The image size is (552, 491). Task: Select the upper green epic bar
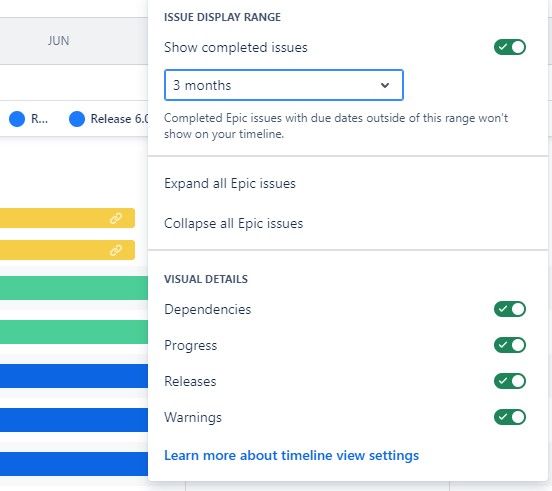click(74, 288)
